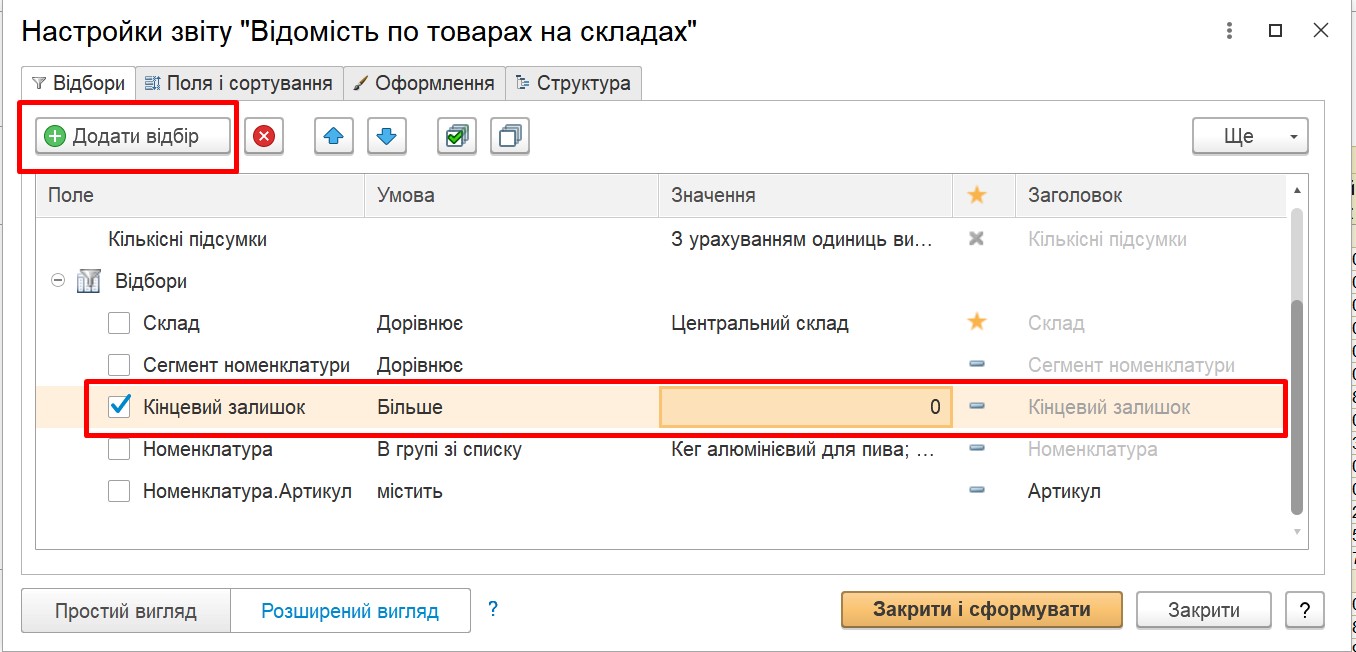Click Склад header title cell
Screen dimensions: 1356x652
tap(1056, 323)
